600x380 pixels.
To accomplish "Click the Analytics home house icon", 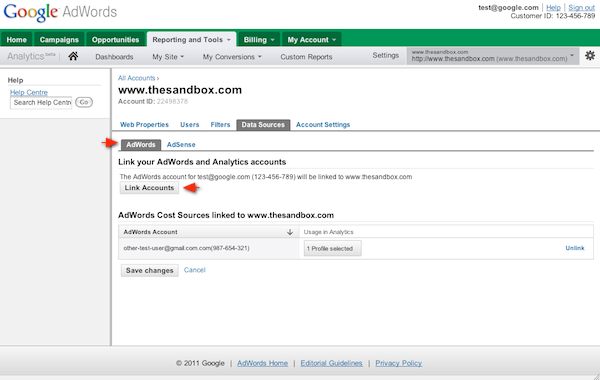I will point(73,56).
